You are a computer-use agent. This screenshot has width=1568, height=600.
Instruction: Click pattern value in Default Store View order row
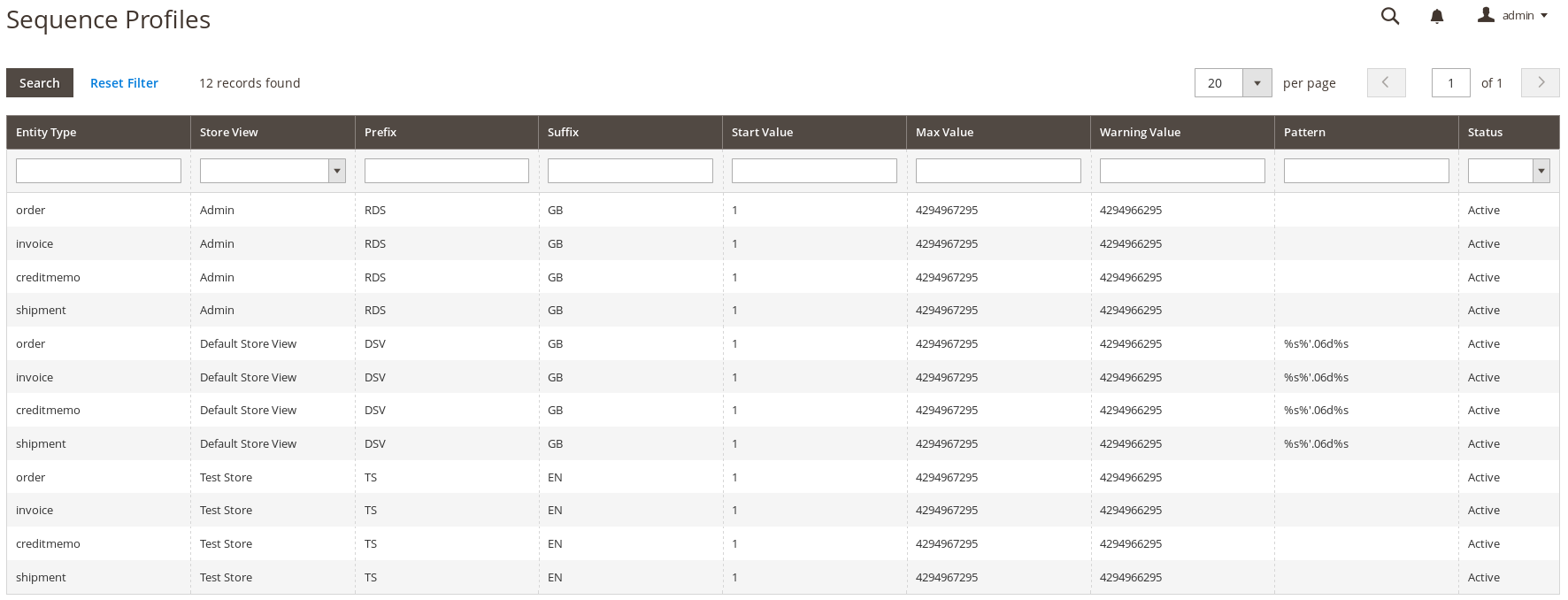coord(1316,344)
